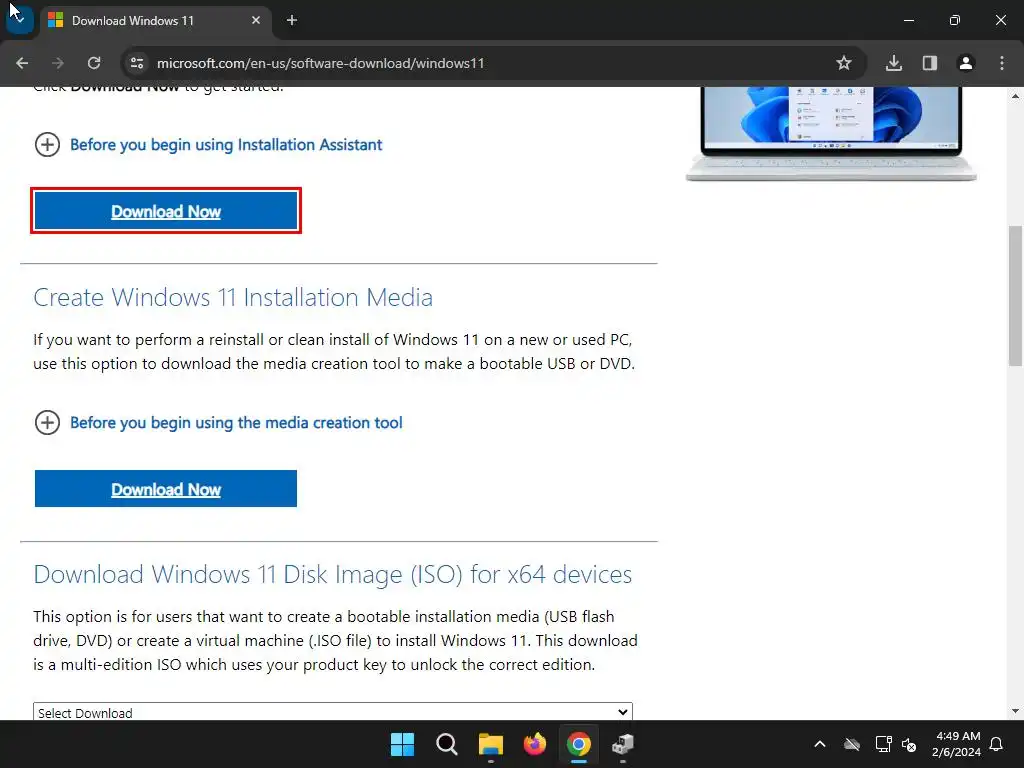The height and width of the screenshot is (768, 1024).
Task: Launch Firefox from the taskbar
Action: [x=535, y=744]
